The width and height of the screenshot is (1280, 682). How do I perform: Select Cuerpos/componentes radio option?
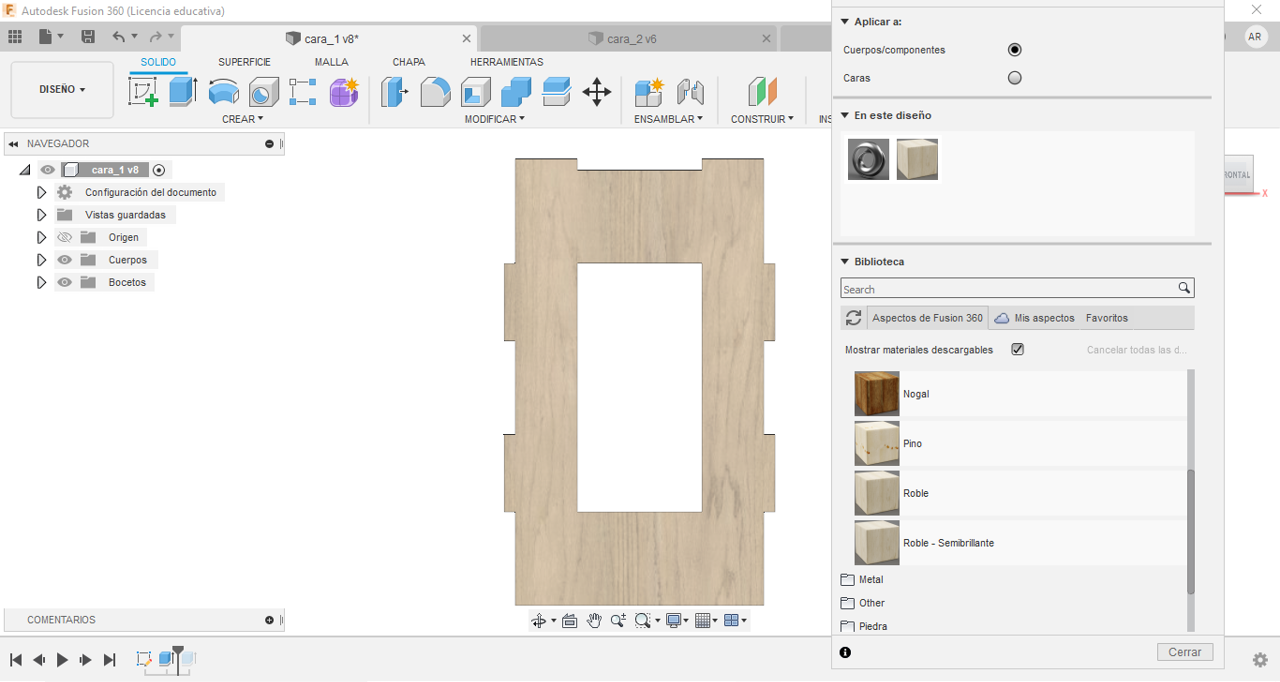(x=1015, y=50)
